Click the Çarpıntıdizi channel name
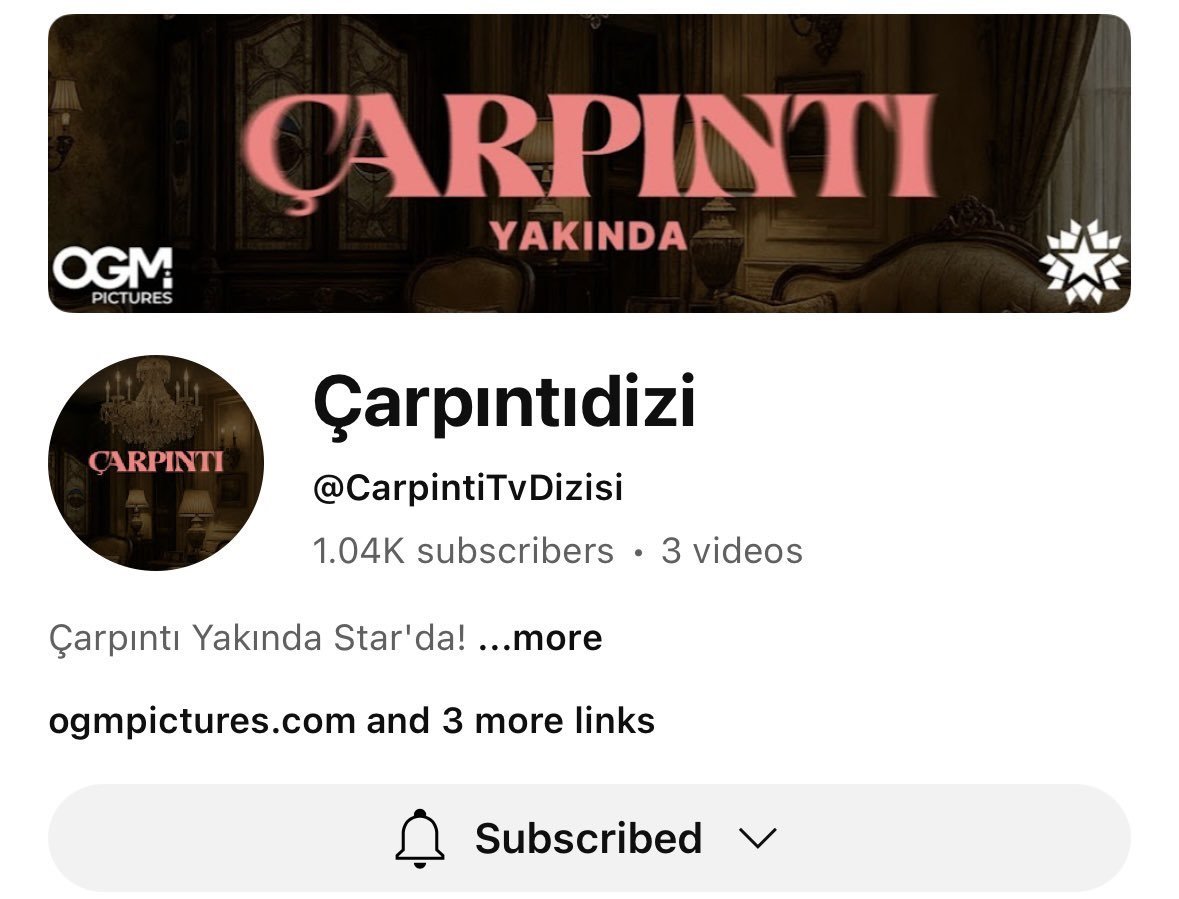1179x899 pixels. pyautogui.click(x=504, y=402)
